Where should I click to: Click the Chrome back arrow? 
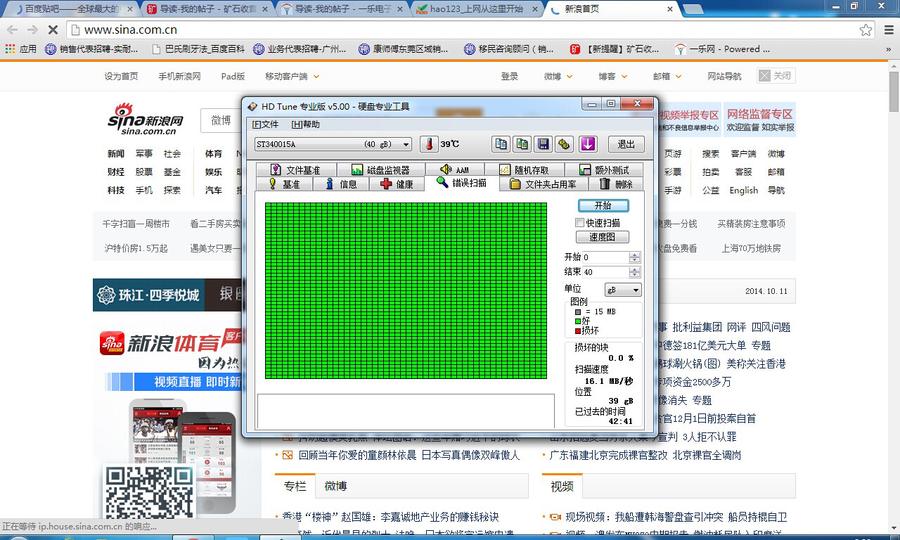[x=12, y=29]
